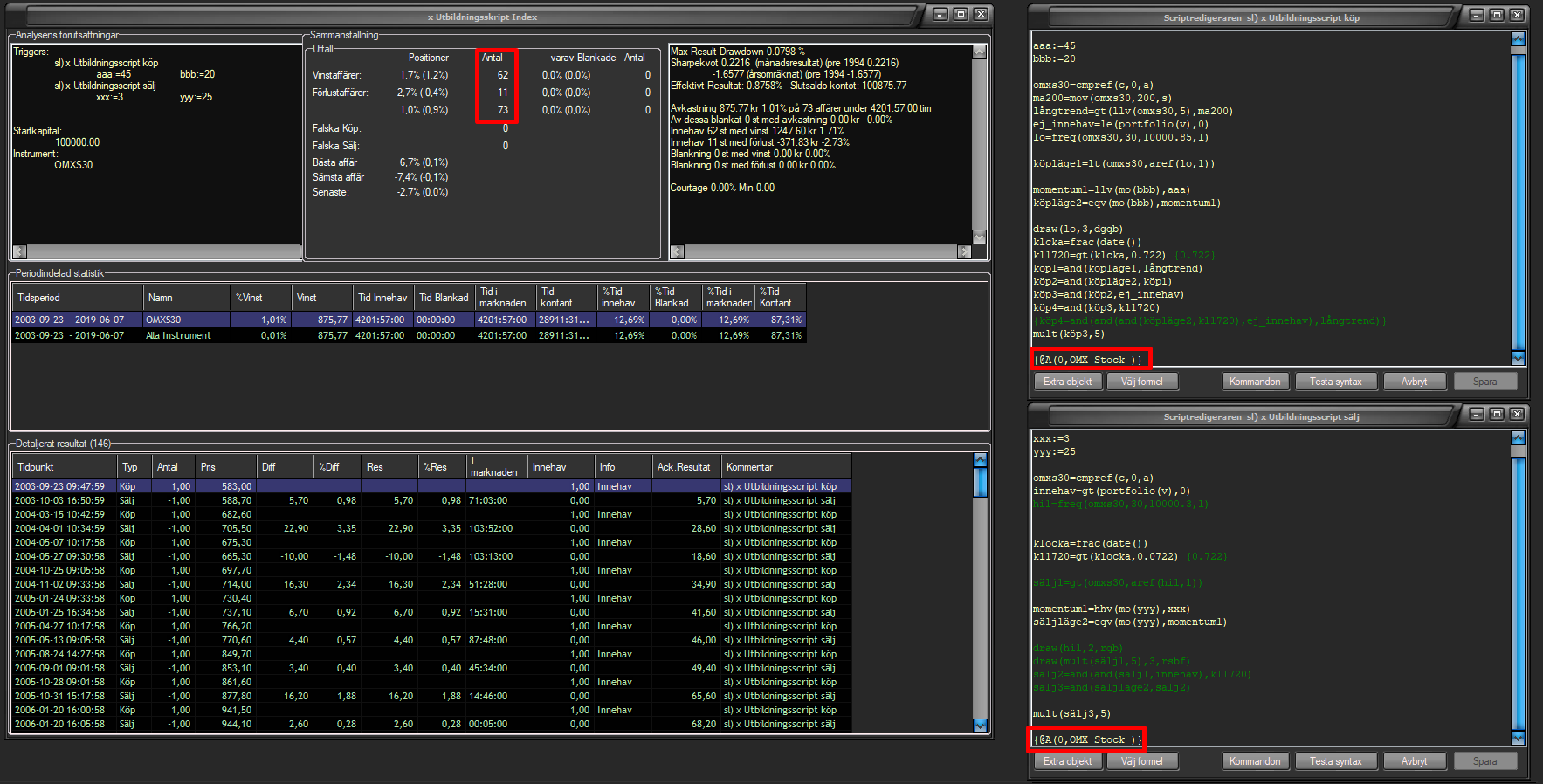The width and height of the screenshot is (1543, 784).
Task: Click Spara in the sälj script editor
Action: pyautogui.click(x=1484, y=761)
